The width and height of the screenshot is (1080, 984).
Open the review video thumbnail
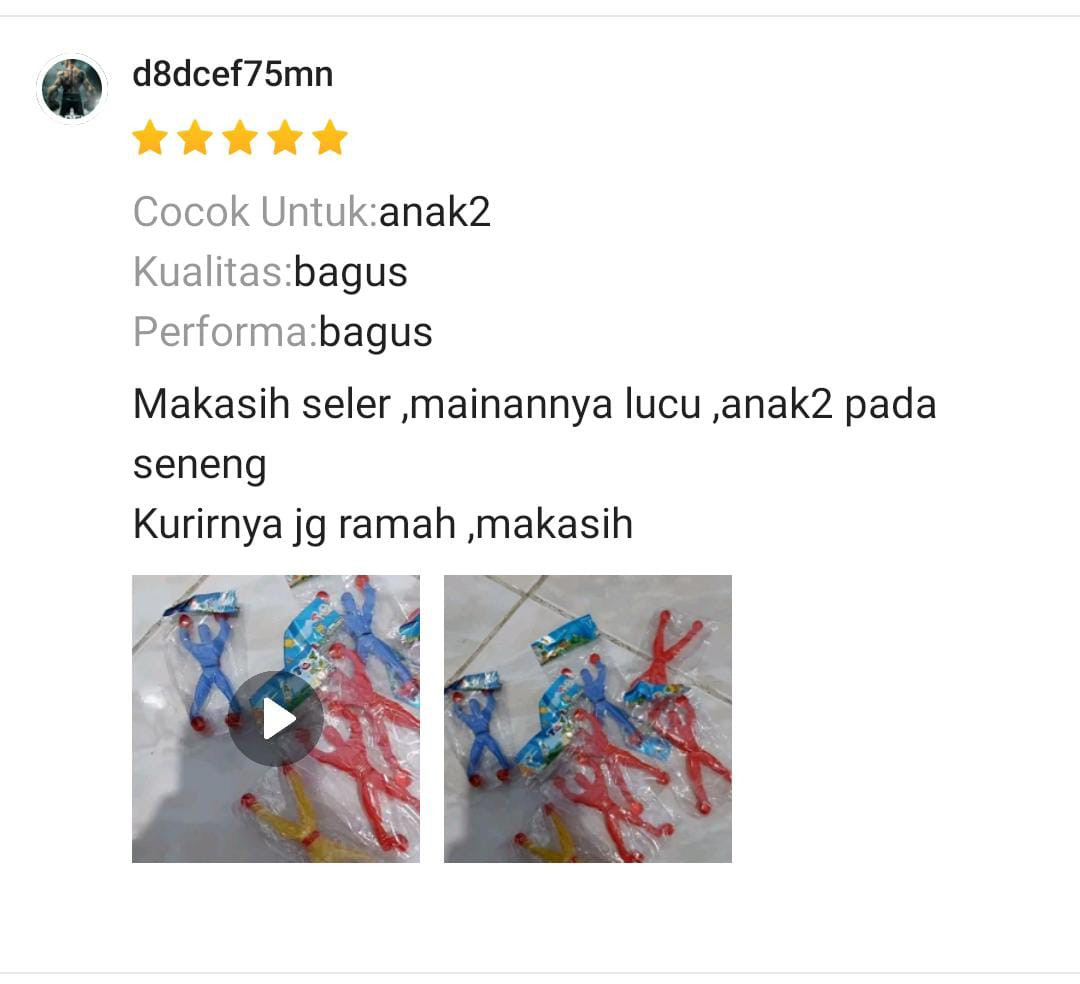(276, 718)
